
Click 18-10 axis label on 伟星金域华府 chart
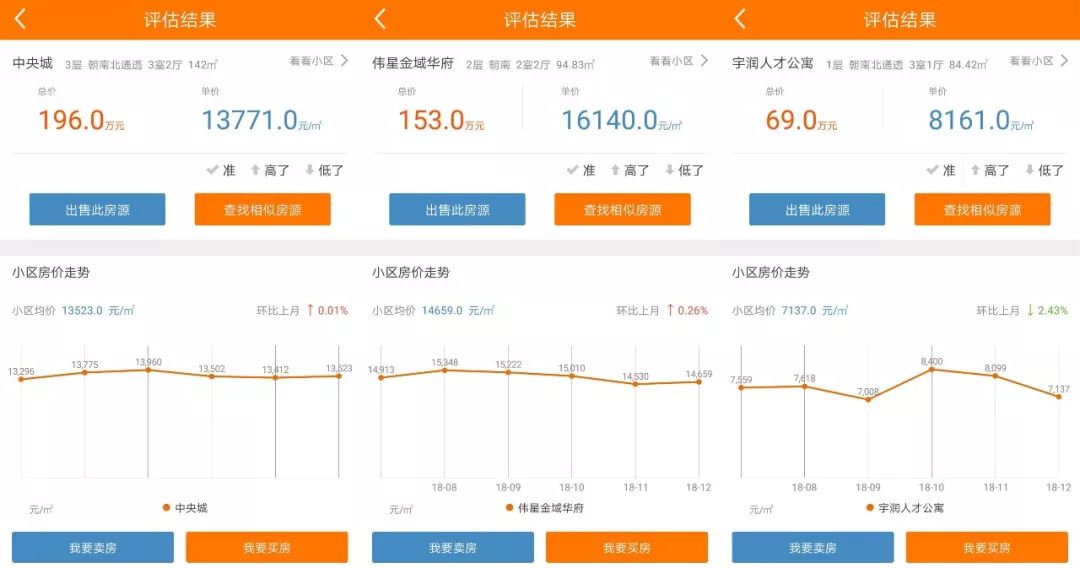point(572,487)
